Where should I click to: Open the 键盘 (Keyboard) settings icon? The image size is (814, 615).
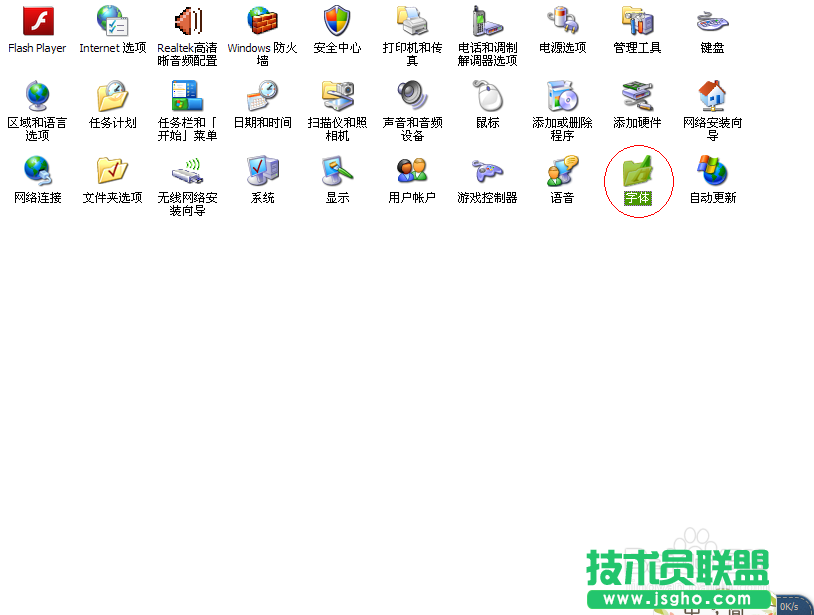(x=711, y=21)
